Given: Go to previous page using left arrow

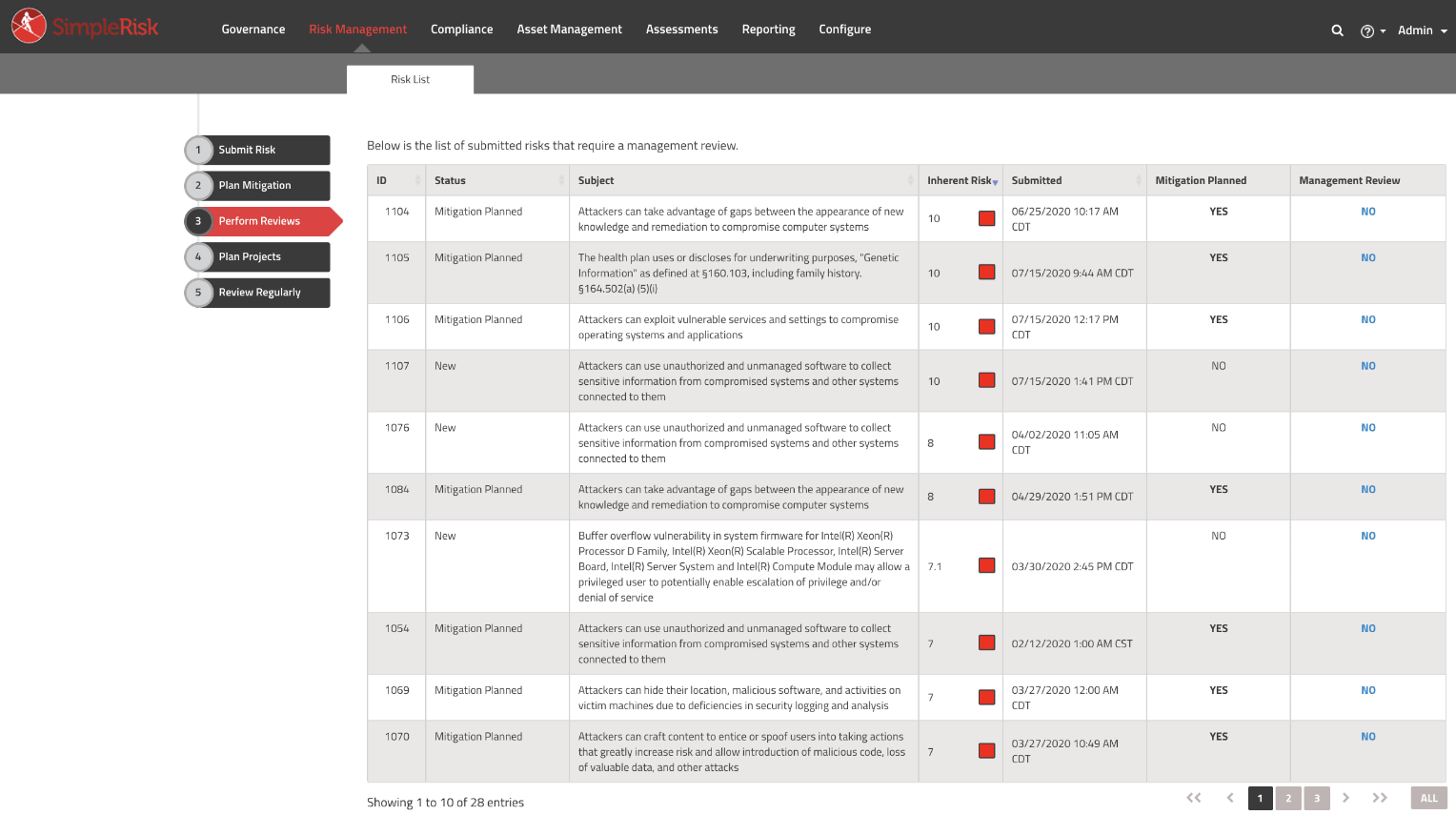Looking at the screenshot, I should [1228, 798].
